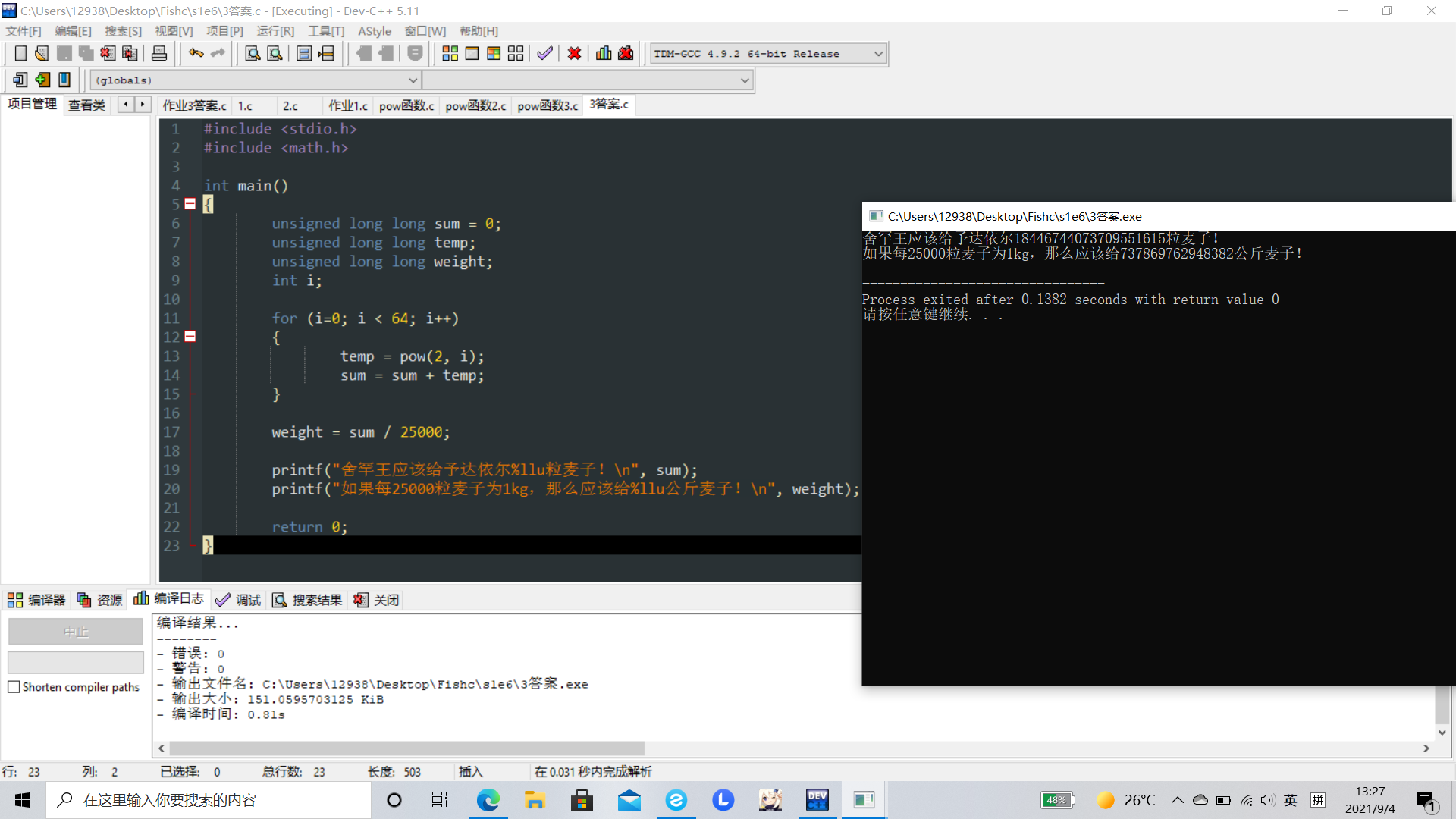This screenshot has height=819, width=1456.
Task: Stop execution with the red X icon
Action: pyautogui.click(x=574, y=54)
